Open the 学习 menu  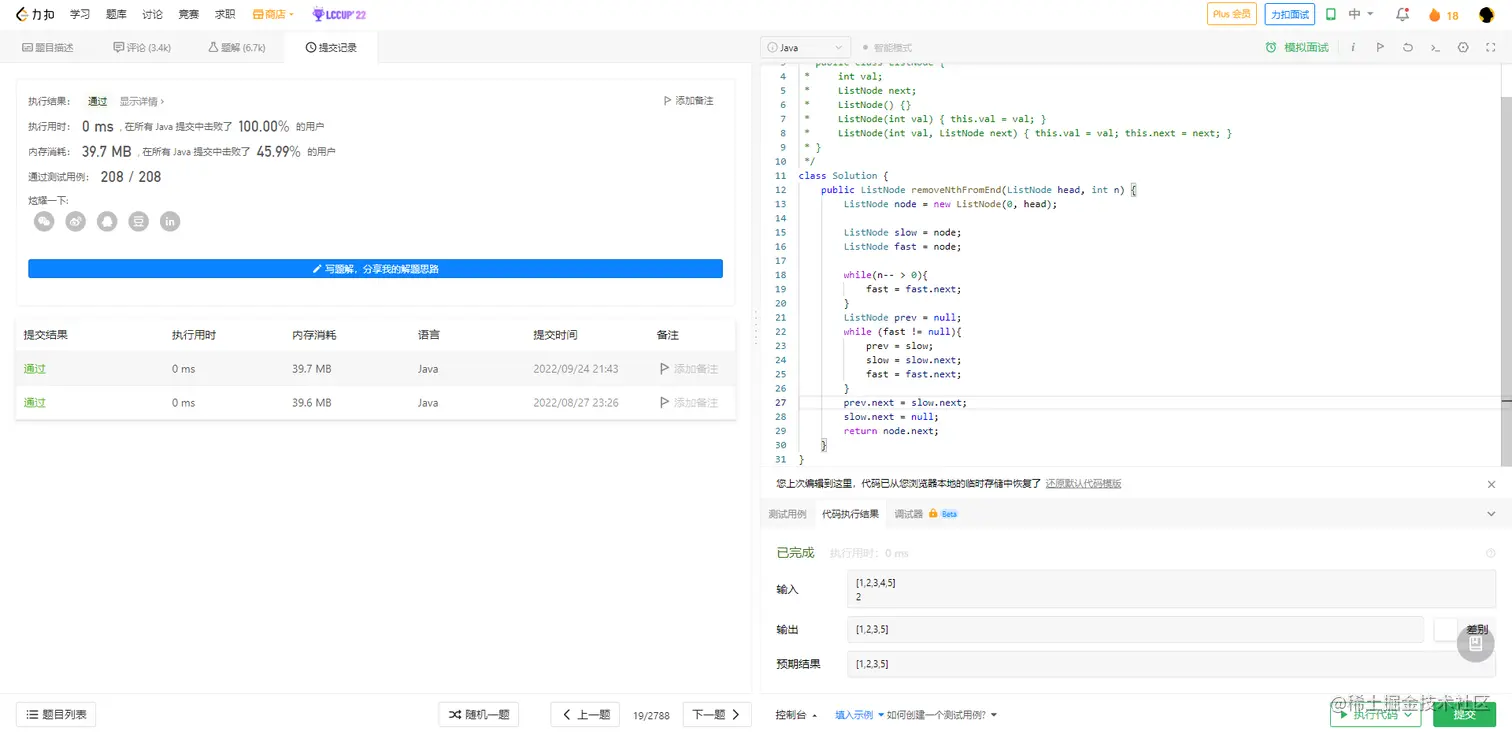click(80, 15)
